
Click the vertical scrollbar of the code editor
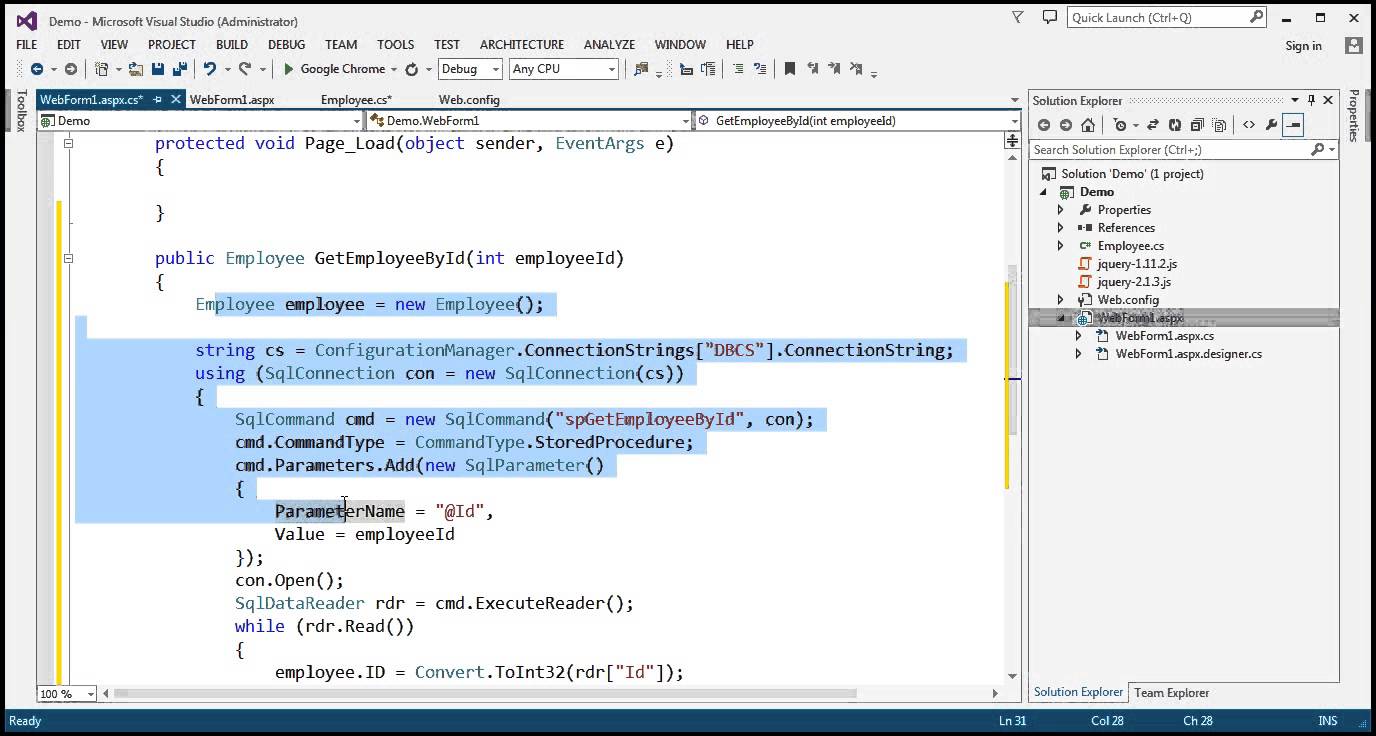pyautogui.click(x=1012, y=400)
